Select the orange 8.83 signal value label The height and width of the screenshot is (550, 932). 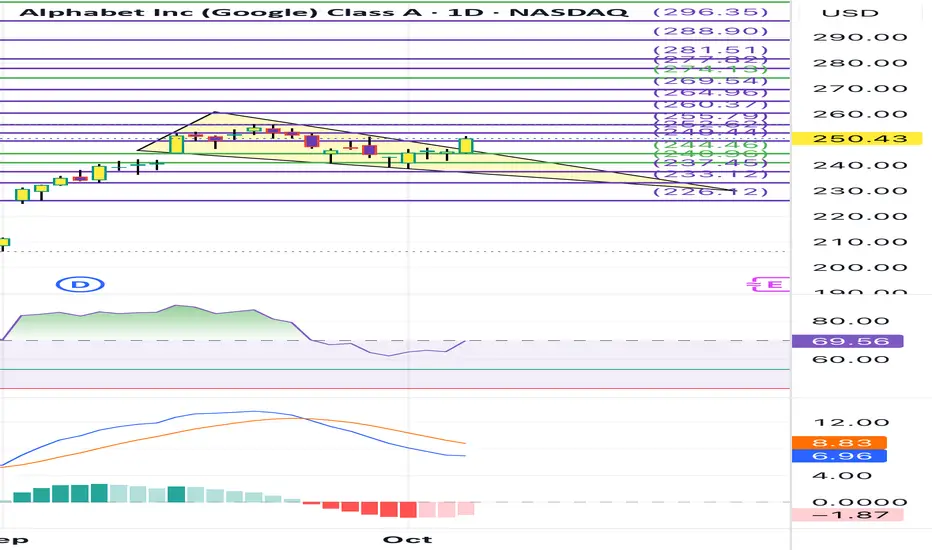839,443
